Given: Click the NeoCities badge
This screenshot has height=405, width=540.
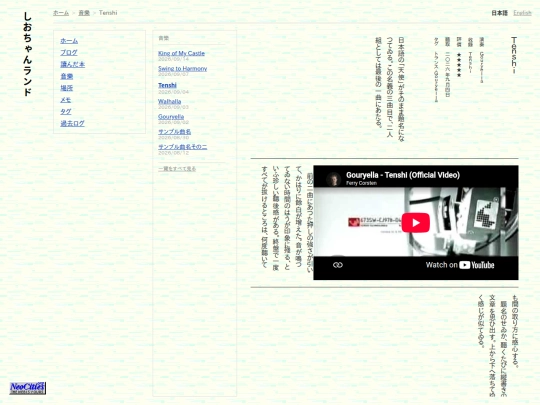Looking at the screenshot, I should [28, 388].
